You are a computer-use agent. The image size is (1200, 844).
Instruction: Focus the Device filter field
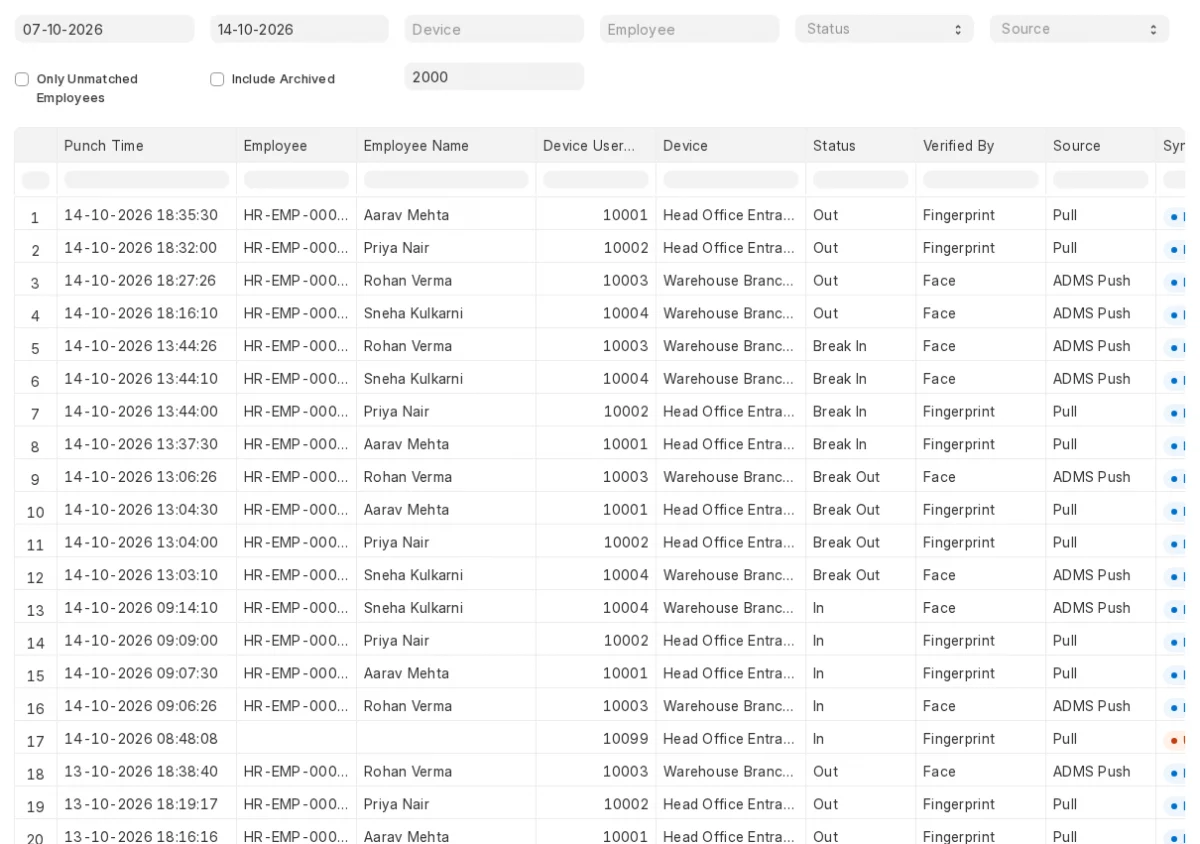tap(494, 29)
